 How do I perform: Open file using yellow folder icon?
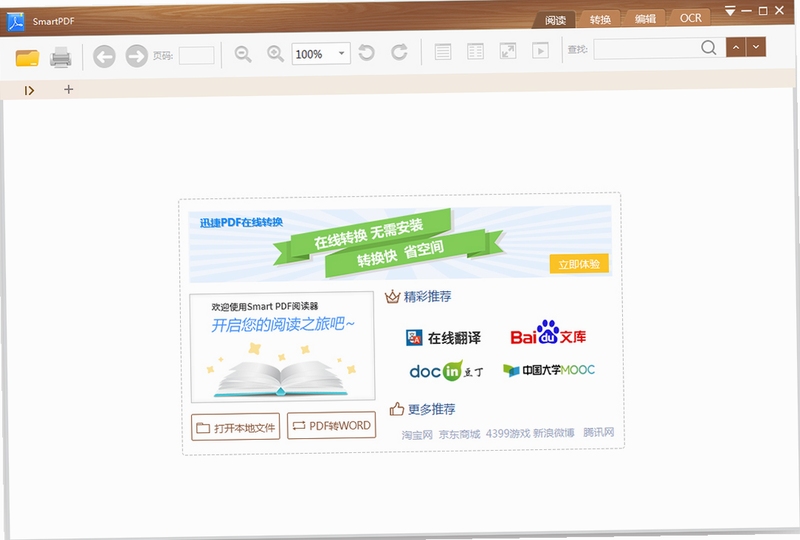tap(28, 58)
